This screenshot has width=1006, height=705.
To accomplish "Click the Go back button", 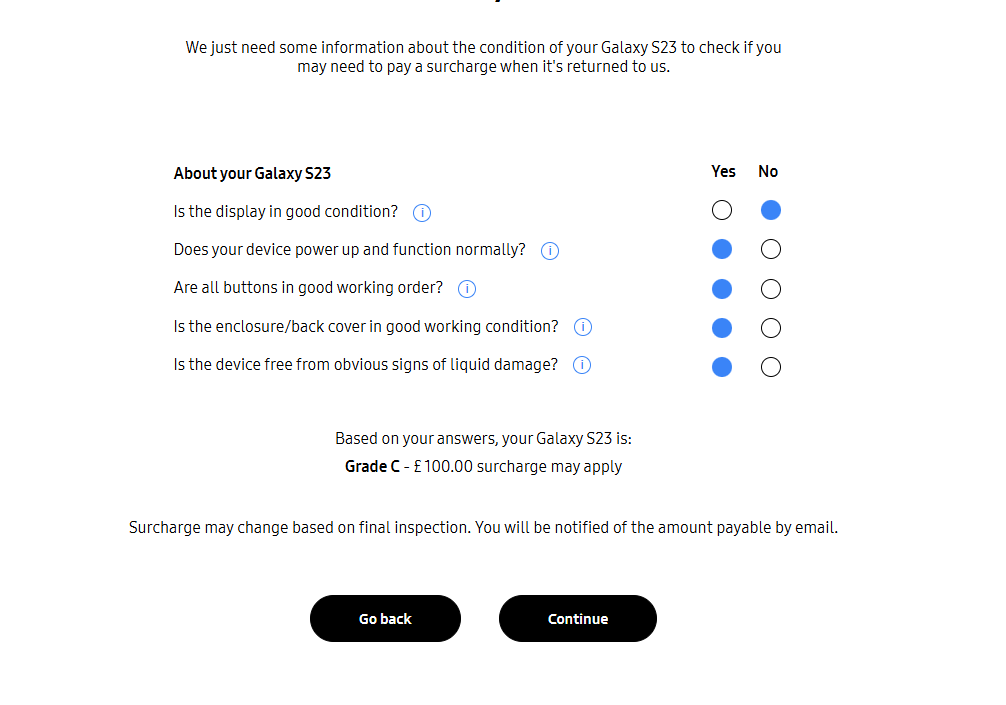I will (x=385, y=618).
